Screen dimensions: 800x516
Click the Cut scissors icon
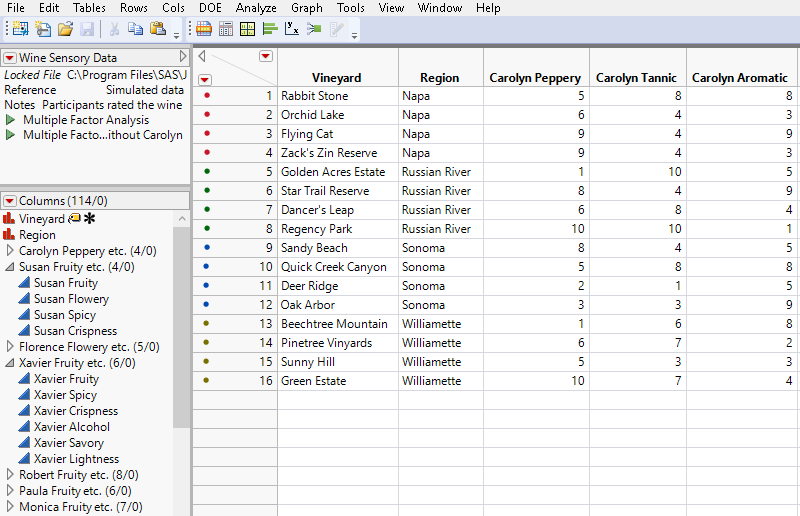114,29
